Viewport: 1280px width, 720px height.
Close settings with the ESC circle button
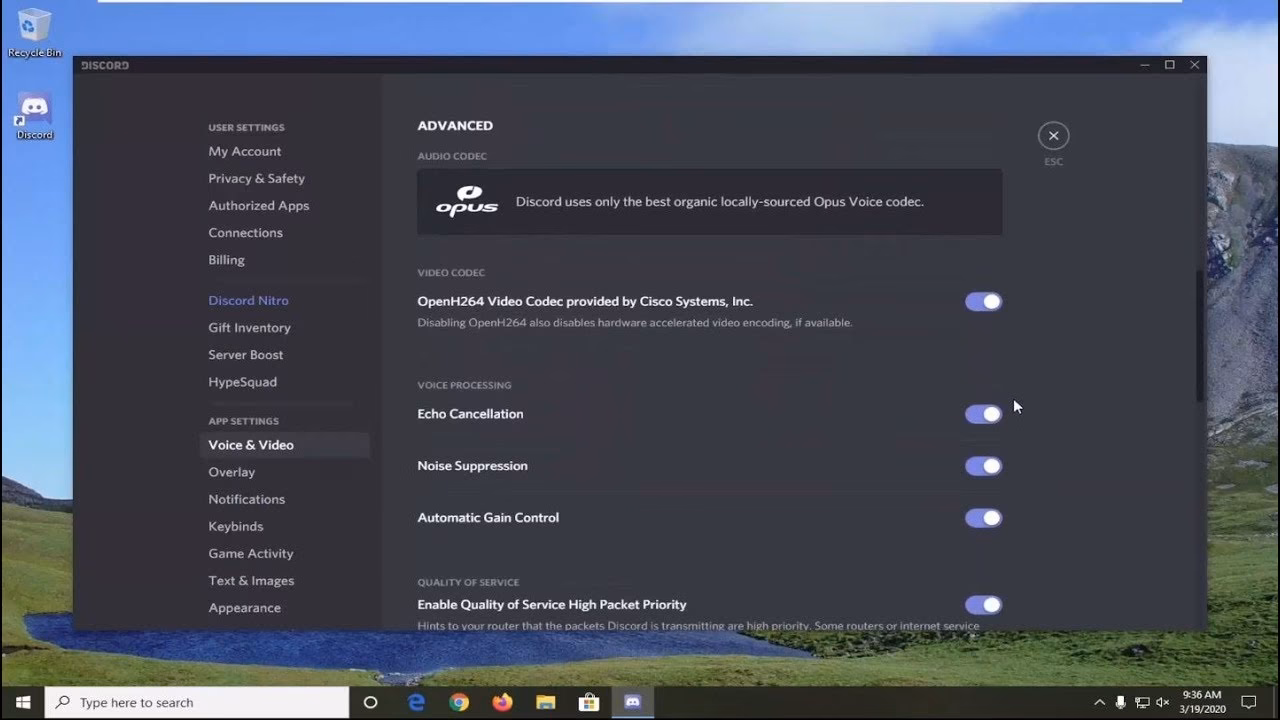click(x=1053, y=135)
